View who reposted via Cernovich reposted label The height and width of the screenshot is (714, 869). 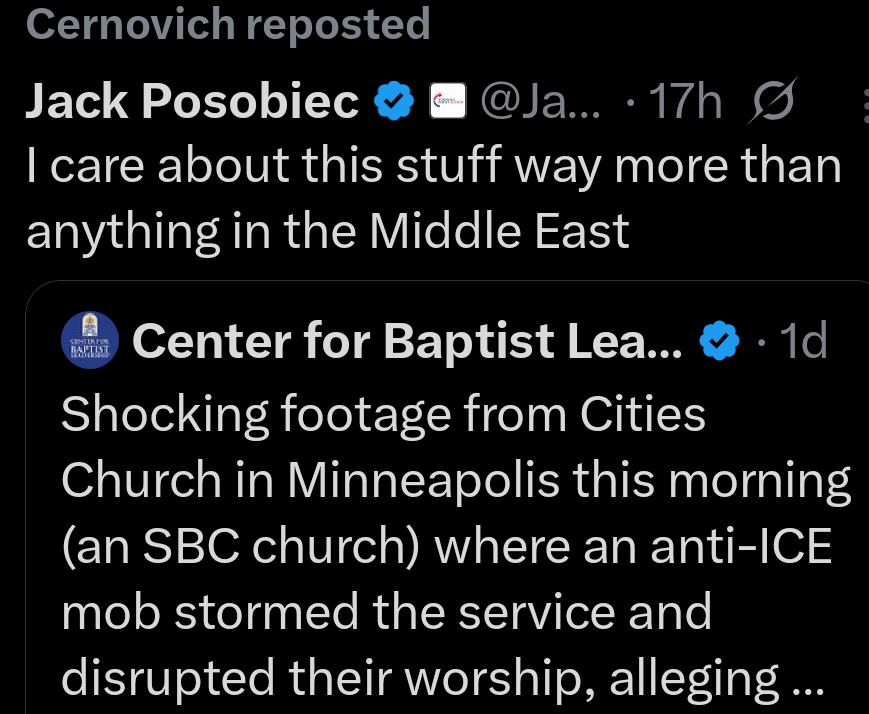[x=228, y=23]
